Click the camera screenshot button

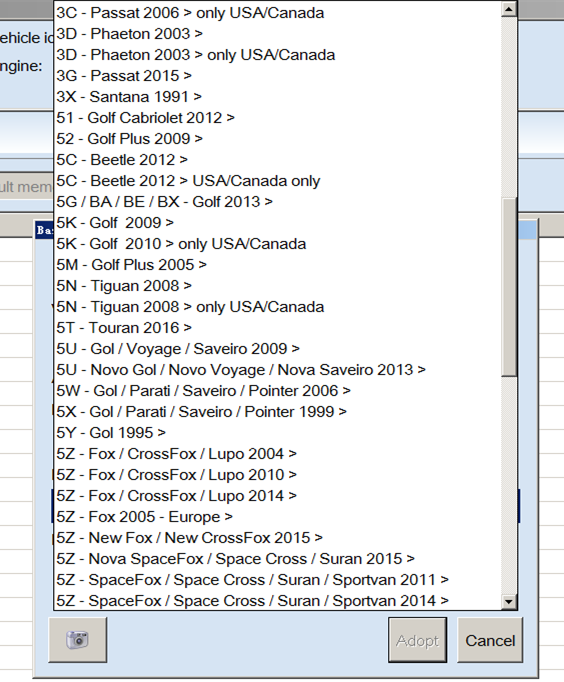pyautogui.click(x=77, y=640)
